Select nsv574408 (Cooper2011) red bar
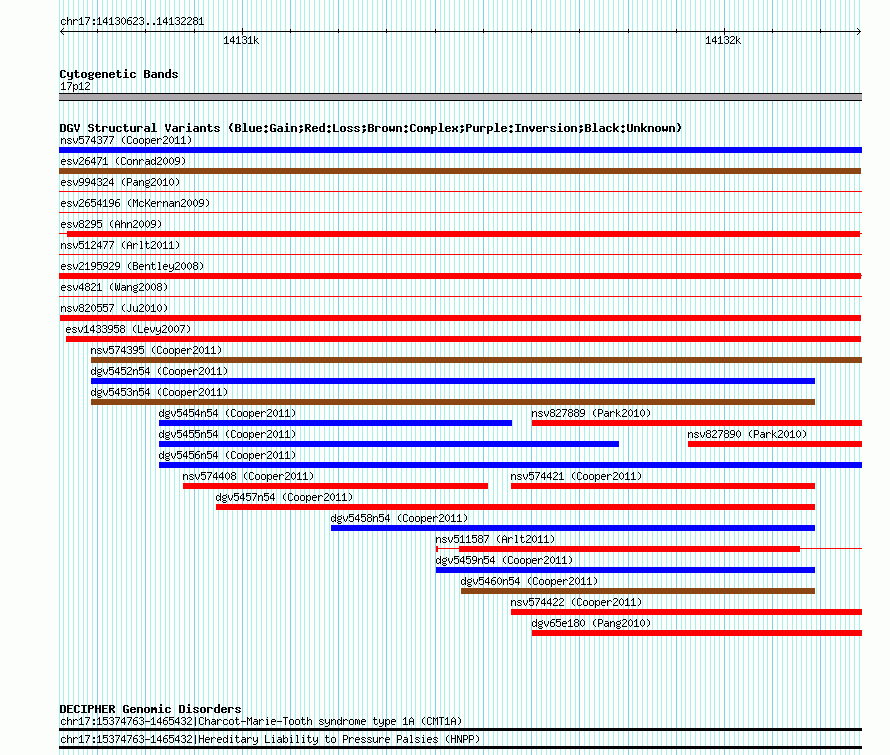890x755 pixels. (x=335, y=486)
